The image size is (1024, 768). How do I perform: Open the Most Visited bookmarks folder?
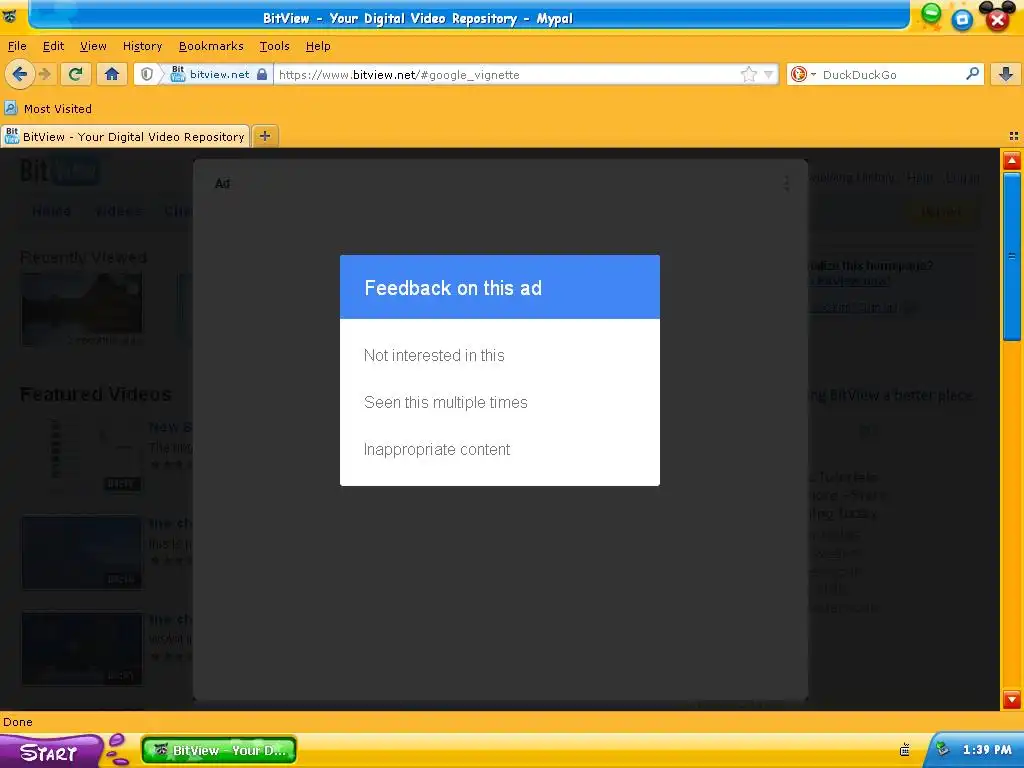click(x=49, y=108)
